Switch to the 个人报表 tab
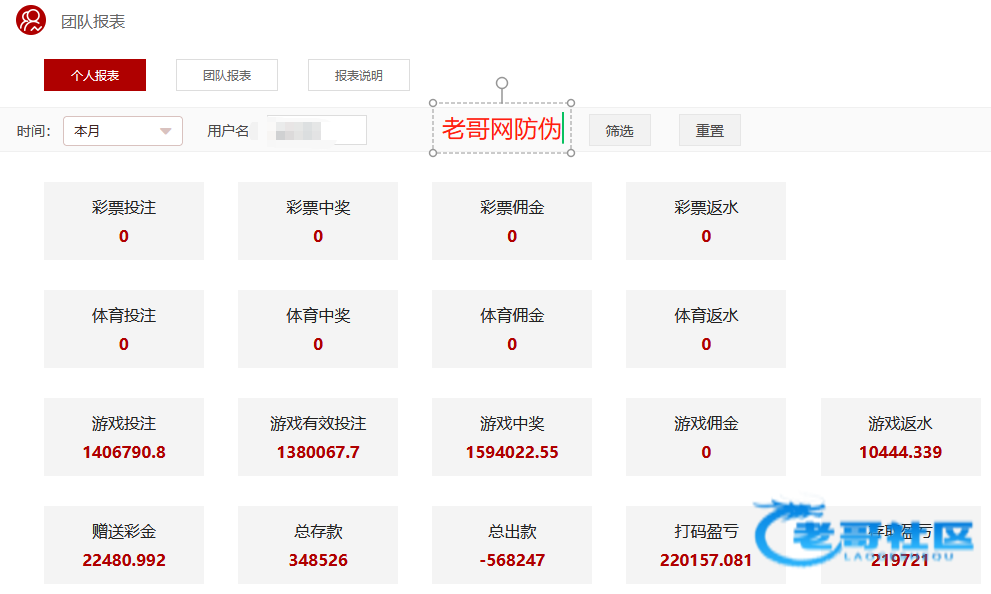The height and width of the screenshot is (594, 991). coord(95,75)
